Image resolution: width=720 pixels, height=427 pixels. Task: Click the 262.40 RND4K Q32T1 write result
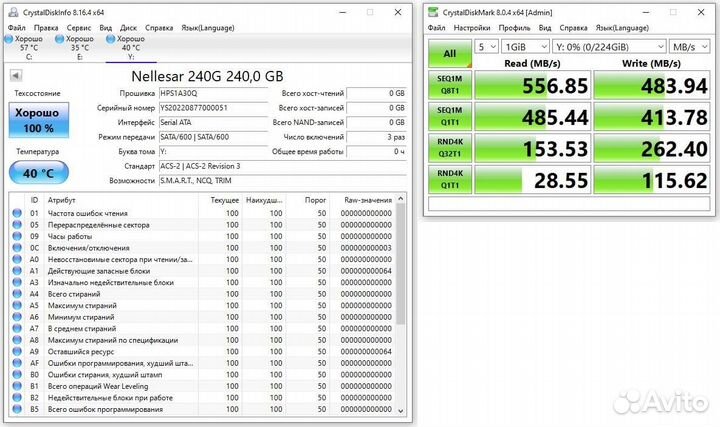click(652, 148)
